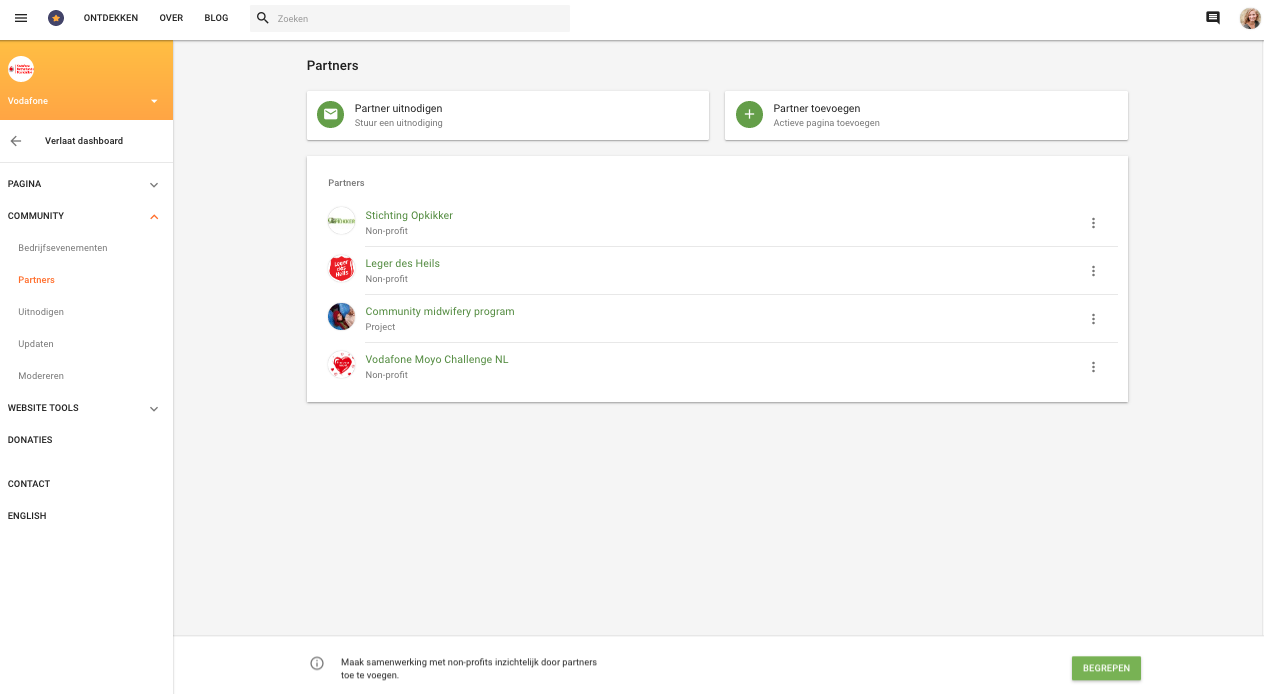1264x694 pixels.
Task: Collapse the COMMUNITY section chevron
Action: 154,217
